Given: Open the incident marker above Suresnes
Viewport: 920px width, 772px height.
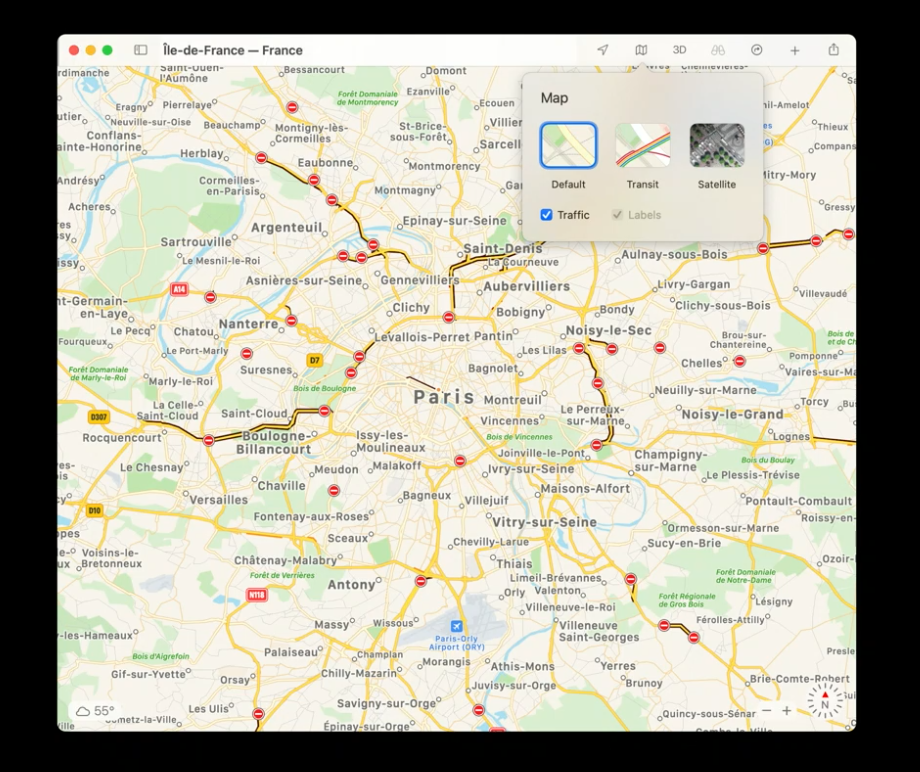Looking at the screenshot, I should click(246, 354).
